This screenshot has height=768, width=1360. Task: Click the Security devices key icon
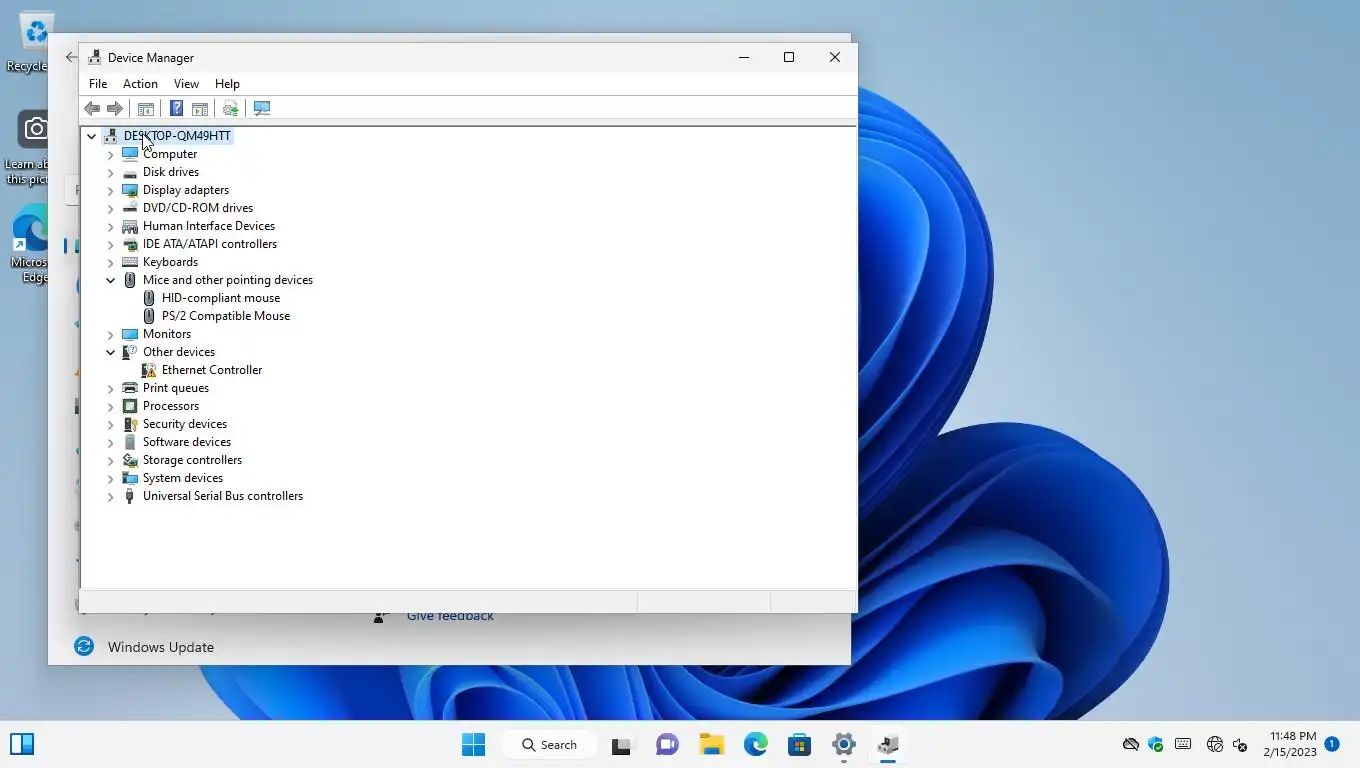(x=130, y=424)
